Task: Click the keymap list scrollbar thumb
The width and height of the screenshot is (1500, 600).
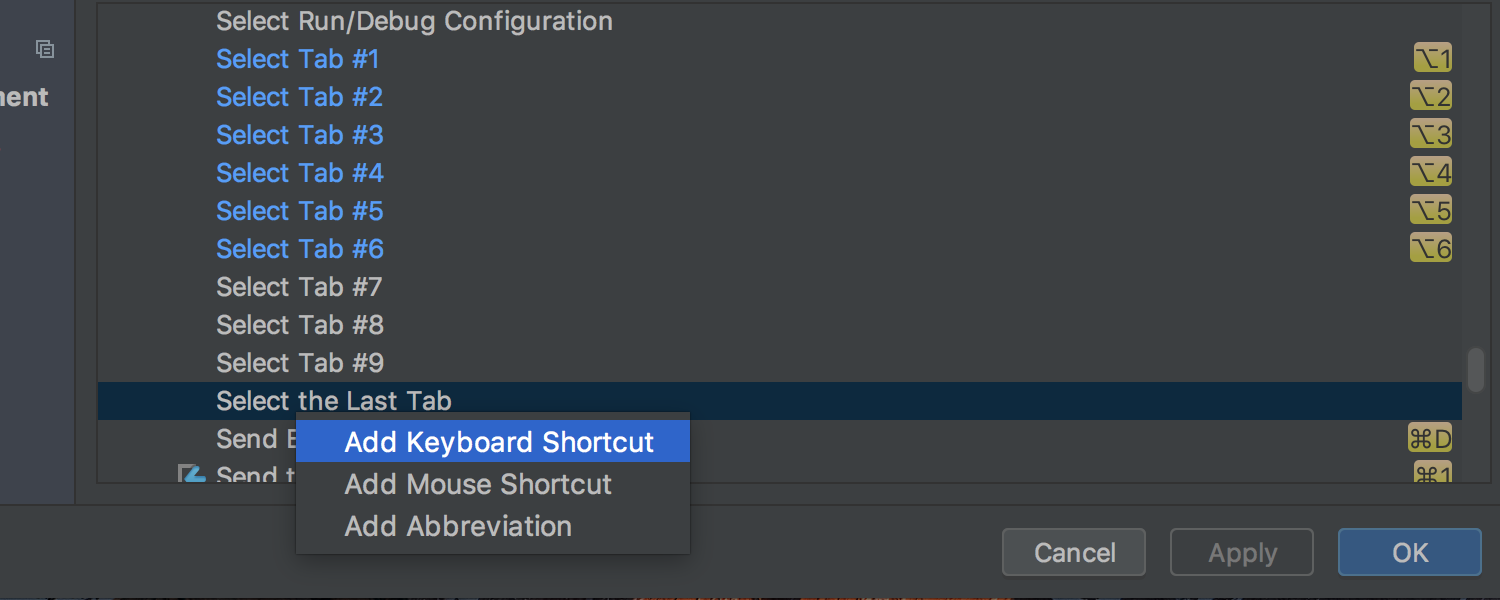Action: tap(1475, 369)
